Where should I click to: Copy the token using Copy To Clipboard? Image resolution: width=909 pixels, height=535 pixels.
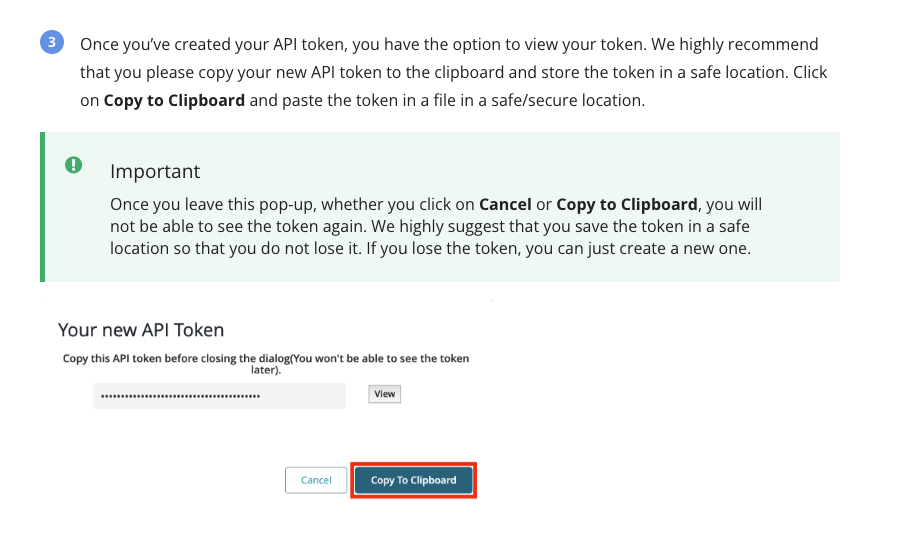(x=413, y=480)
